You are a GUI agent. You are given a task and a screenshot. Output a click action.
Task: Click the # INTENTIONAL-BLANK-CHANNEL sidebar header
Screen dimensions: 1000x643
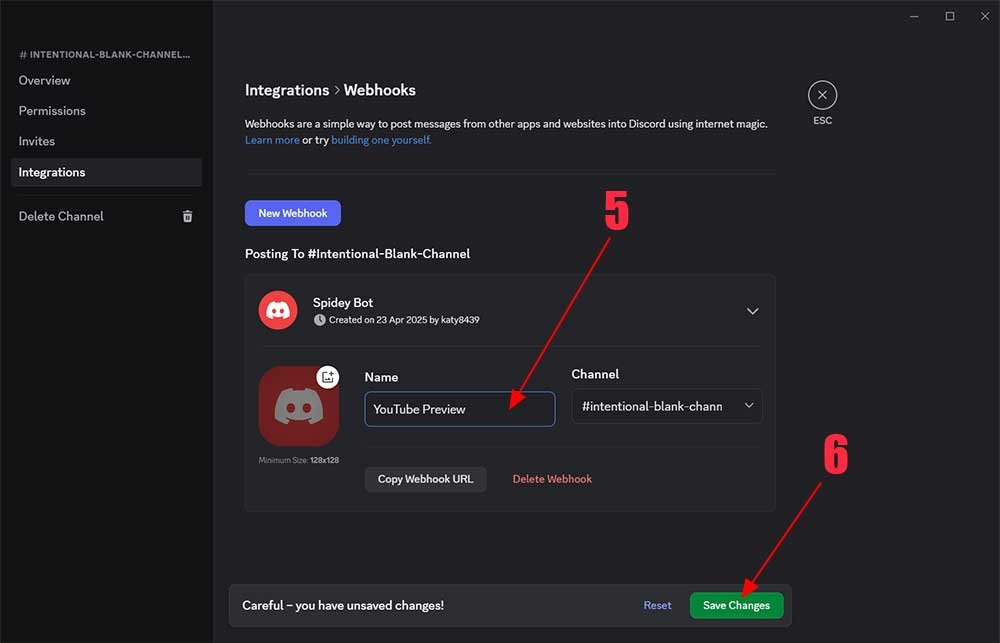[x=105, y=55]
